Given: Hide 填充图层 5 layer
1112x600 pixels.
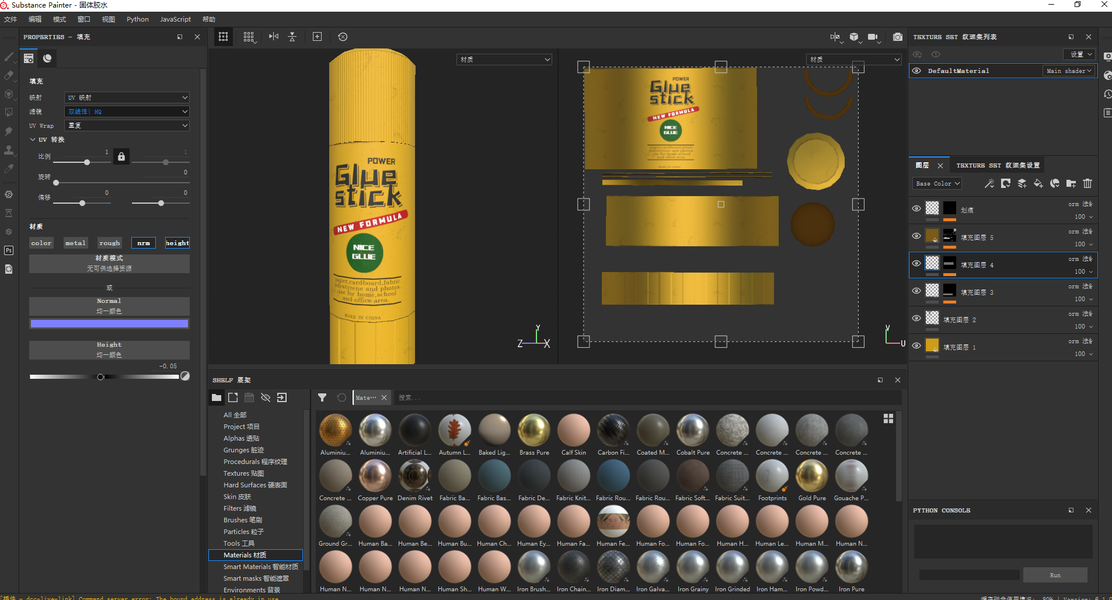Looking at the screenshot, I should point(916,236).
